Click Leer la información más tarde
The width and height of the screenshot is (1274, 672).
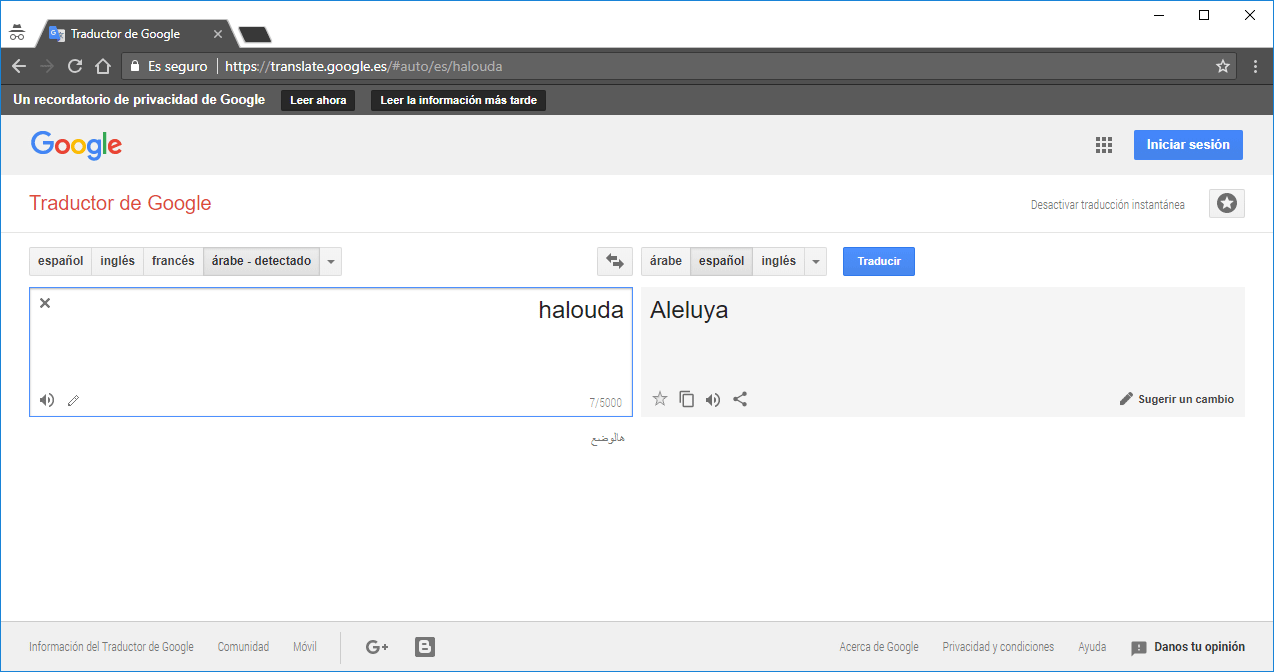(x=458, y=100)
